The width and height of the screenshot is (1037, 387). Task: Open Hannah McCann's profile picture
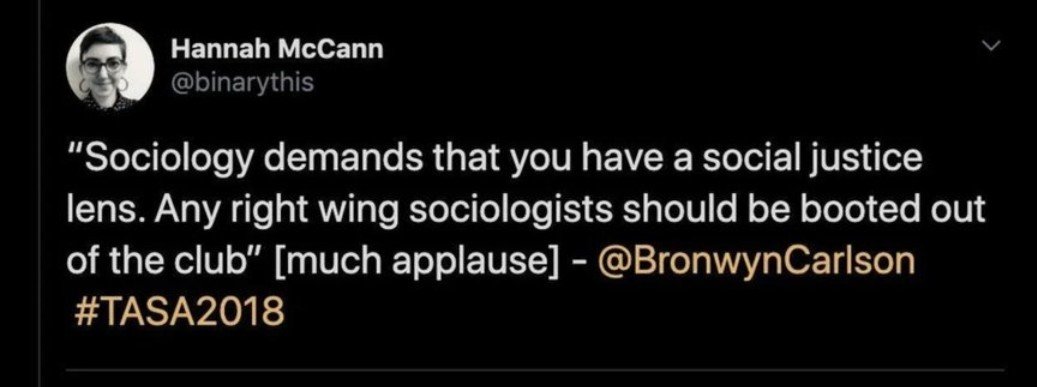click(x=110, y=66)
